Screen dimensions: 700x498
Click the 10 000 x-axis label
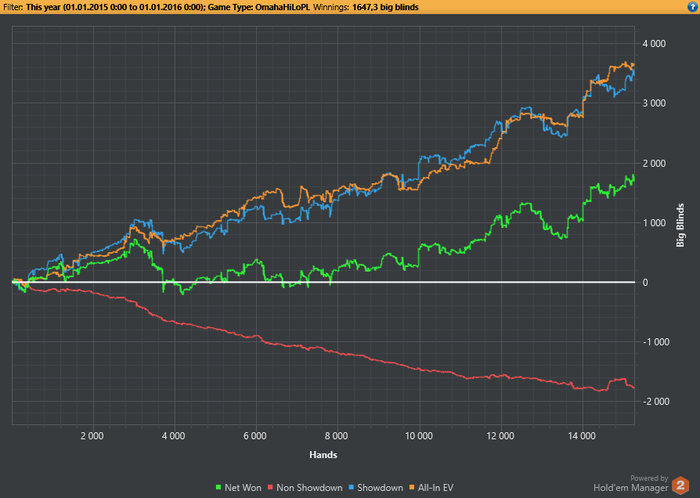coord(419,436)
